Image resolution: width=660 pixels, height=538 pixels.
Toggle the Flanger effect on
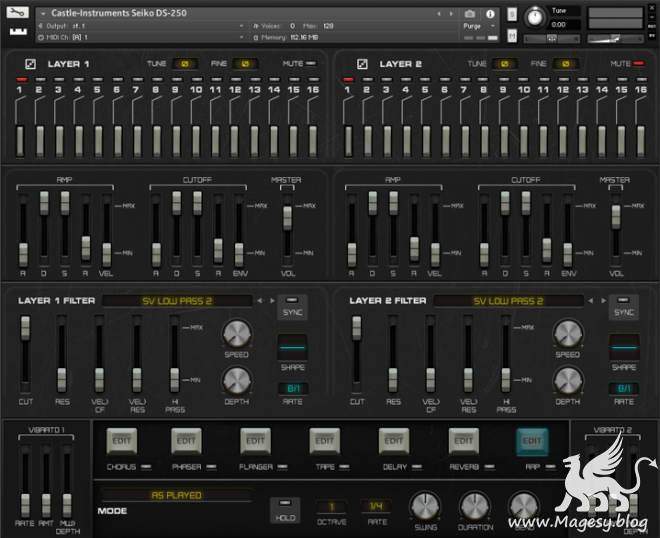[282, 467]
